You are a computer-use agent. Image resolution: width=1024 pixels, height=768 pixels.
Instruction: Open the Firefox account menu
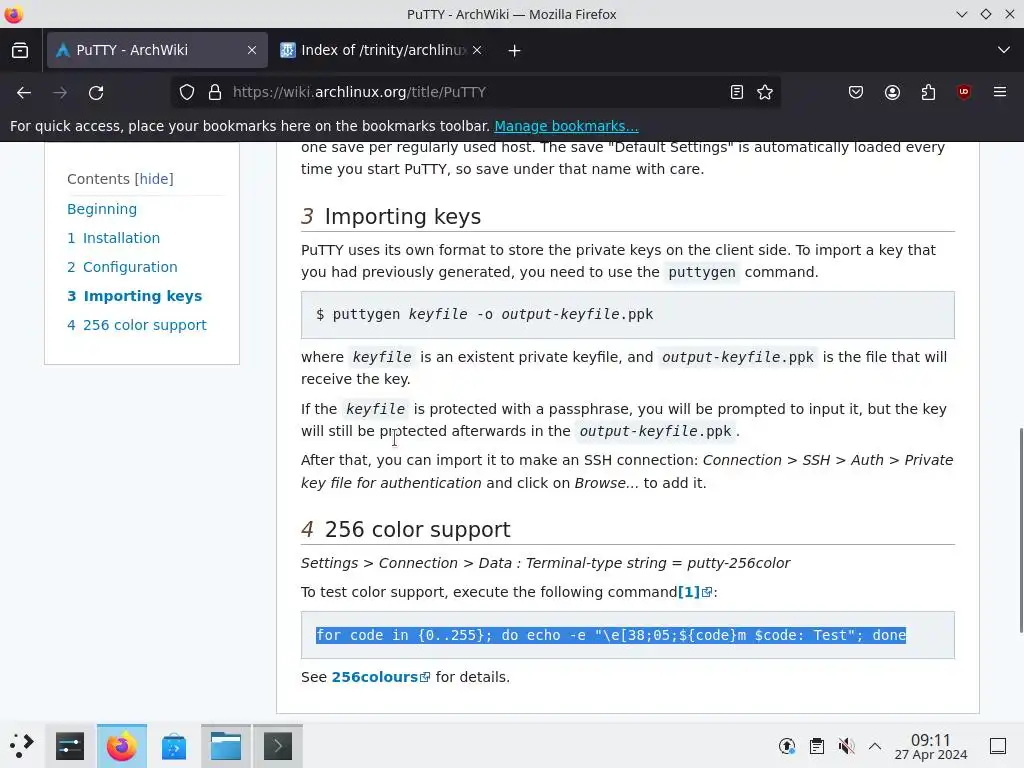(892, 93)
